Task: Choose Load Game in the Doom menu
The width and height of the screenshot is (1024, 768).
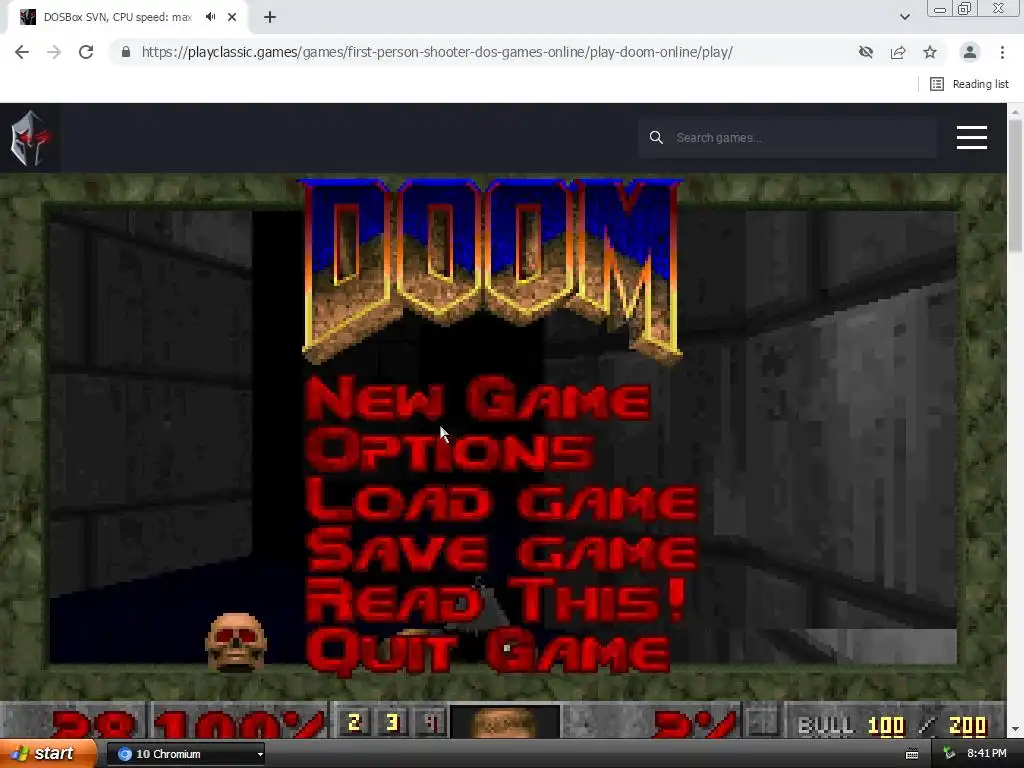Action: tap(502, 500)
